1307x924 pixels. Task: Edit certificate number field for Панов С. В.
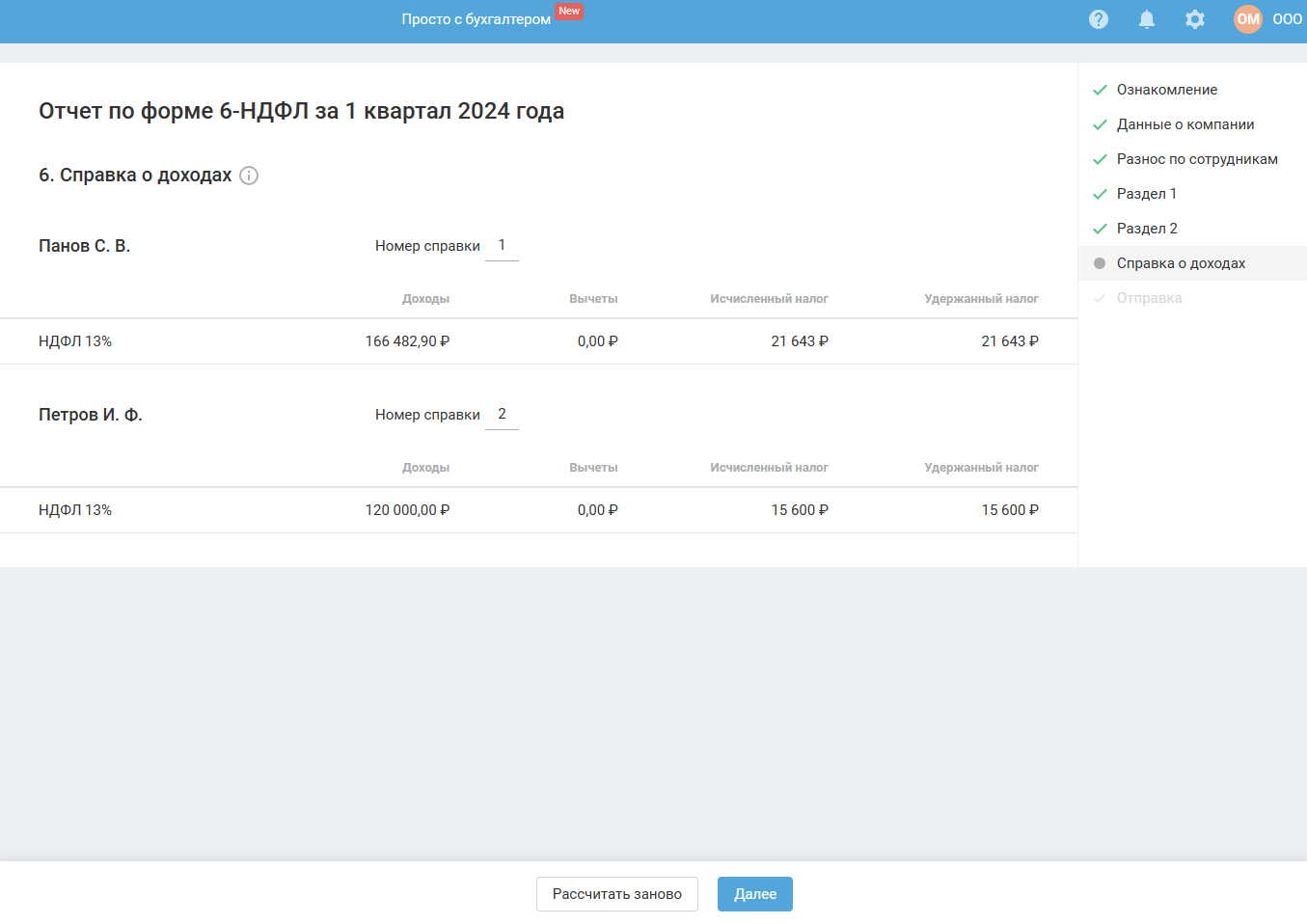(502, 246)
